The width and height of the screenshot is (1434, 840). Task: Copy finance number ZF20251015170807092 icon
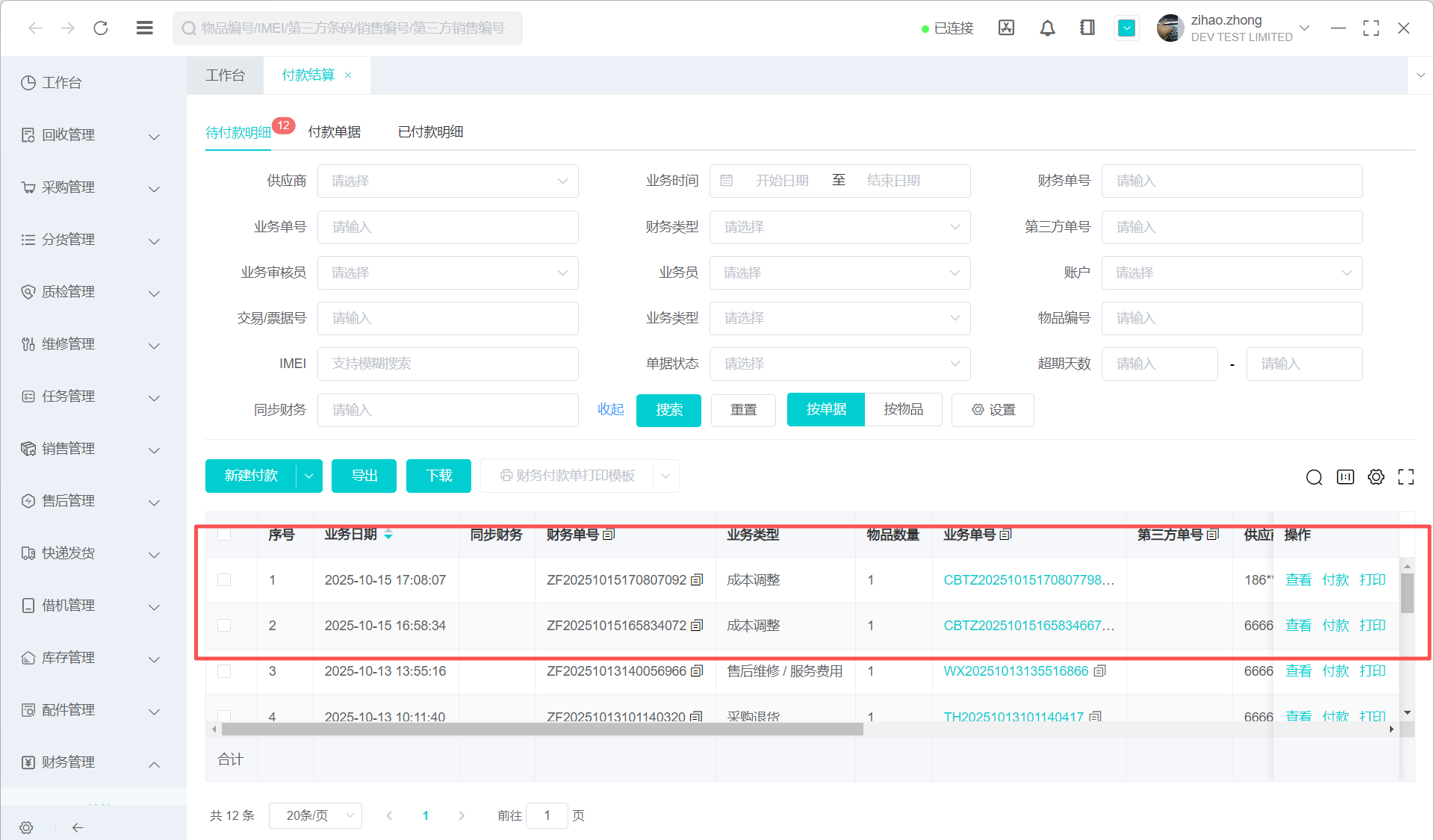(697, 580)
